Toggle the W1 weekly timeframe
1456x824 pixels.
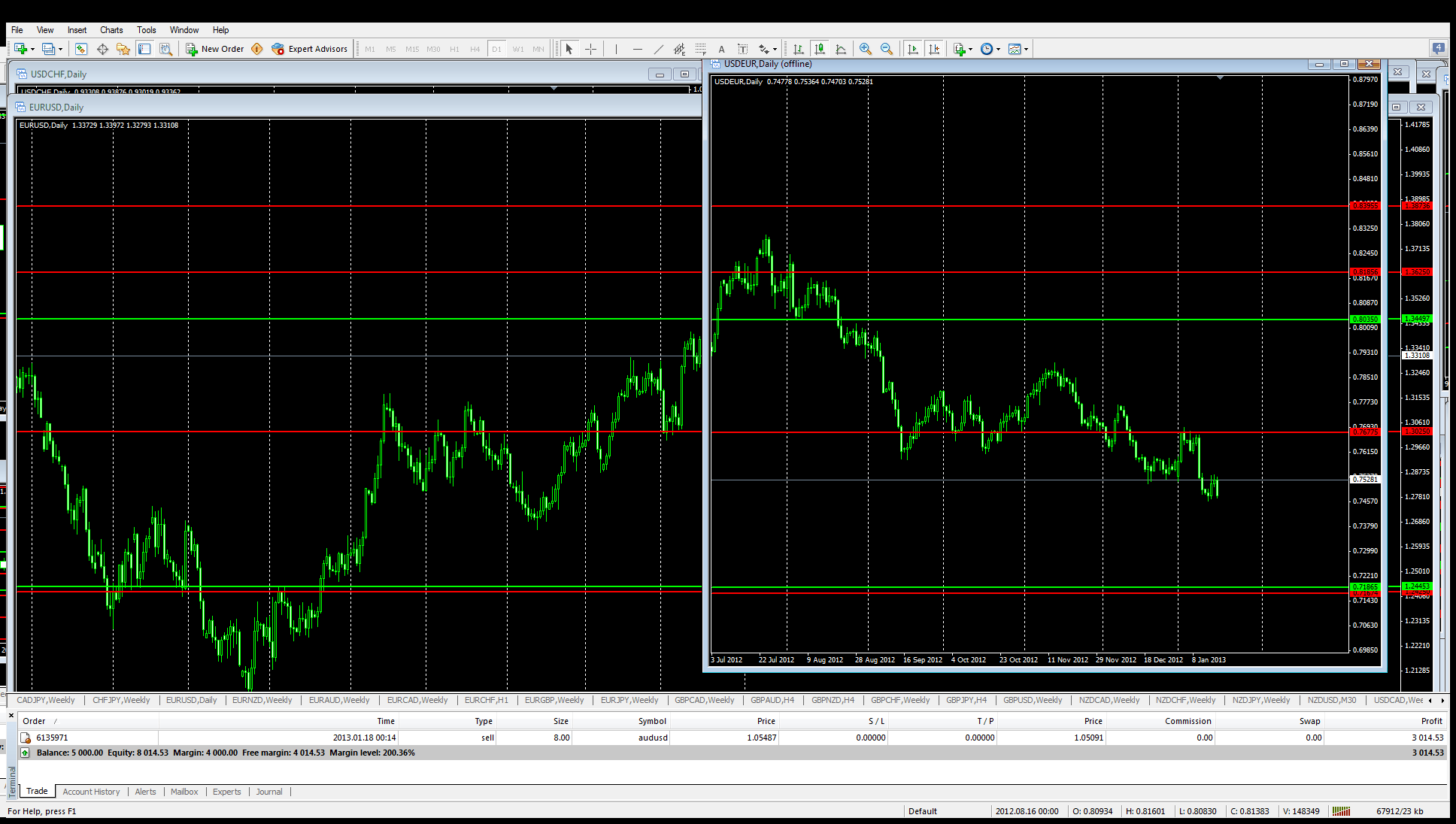[x=518, y=49]
